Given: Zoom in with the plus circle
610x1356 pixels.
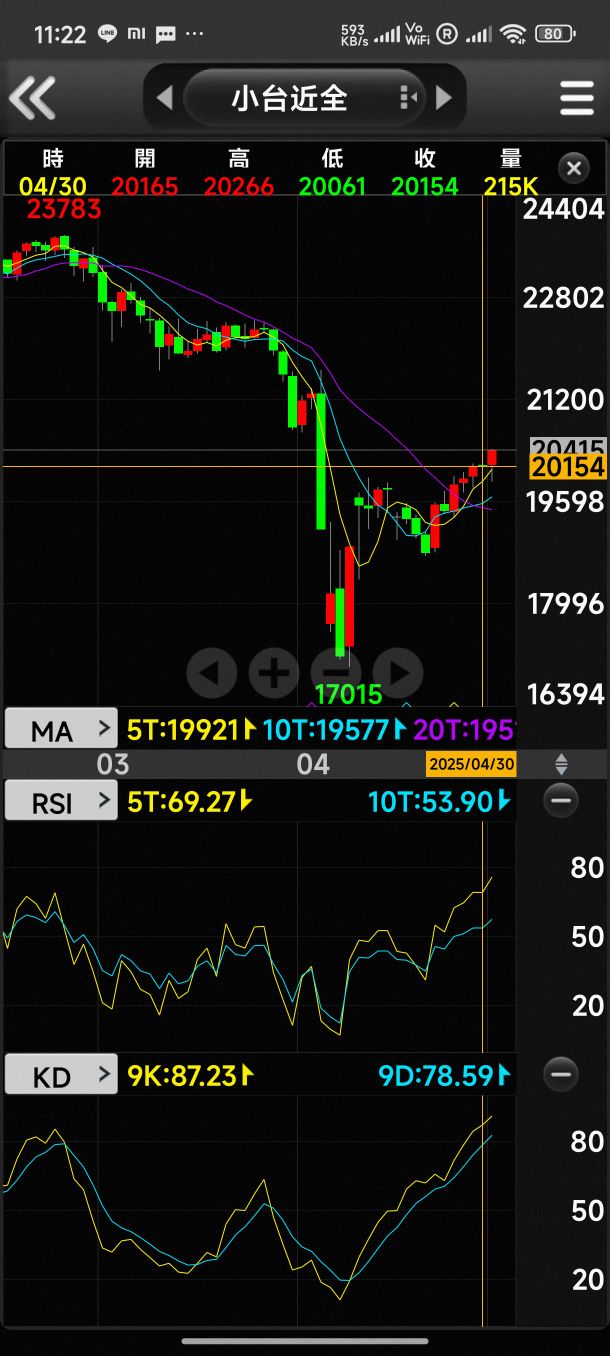Looking at the screenshot, I should tap(274, 673).
